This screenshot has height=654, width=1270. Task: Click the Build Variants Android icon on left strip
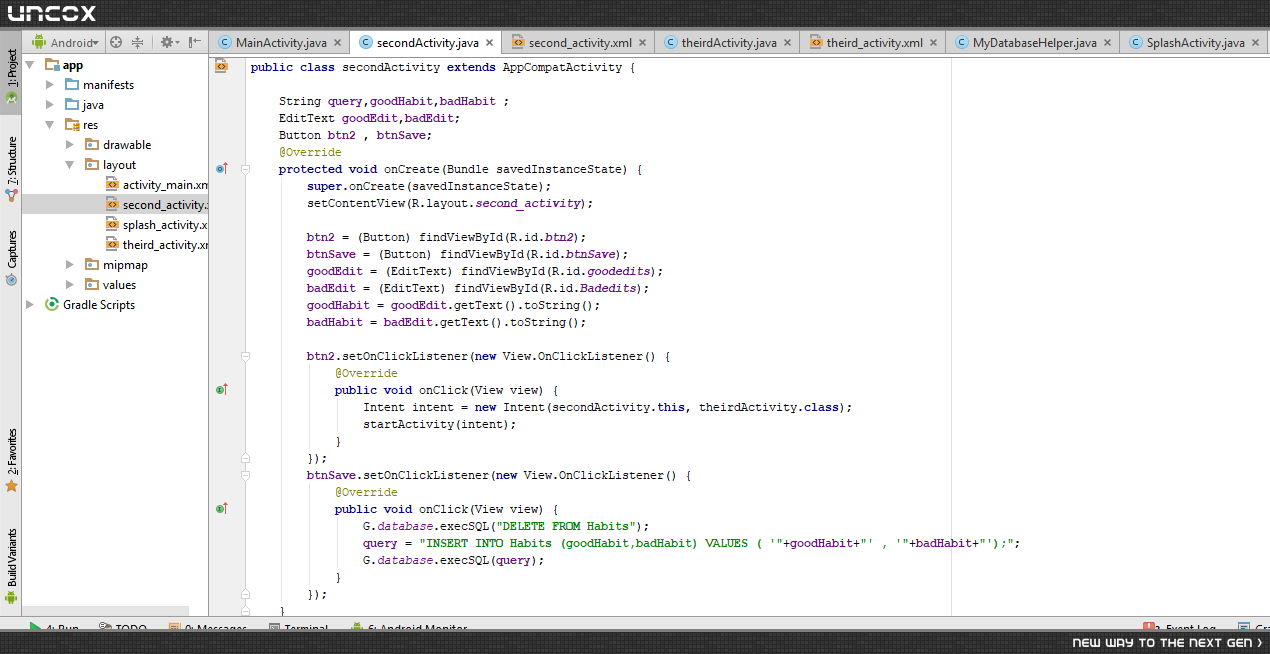click(x=11, y=597)
